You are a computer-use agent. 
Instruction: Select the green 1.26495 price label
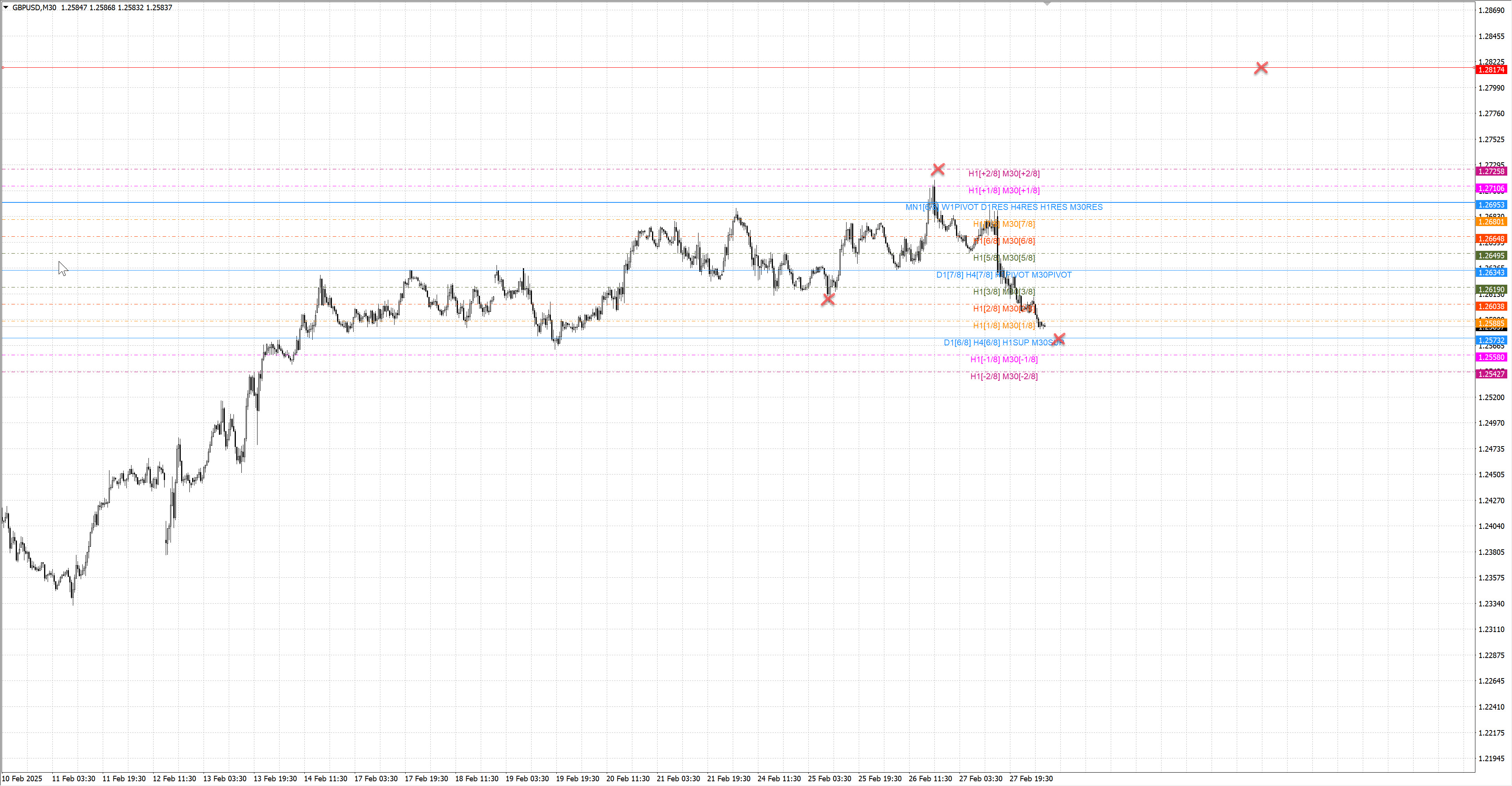click(1491, 256)
